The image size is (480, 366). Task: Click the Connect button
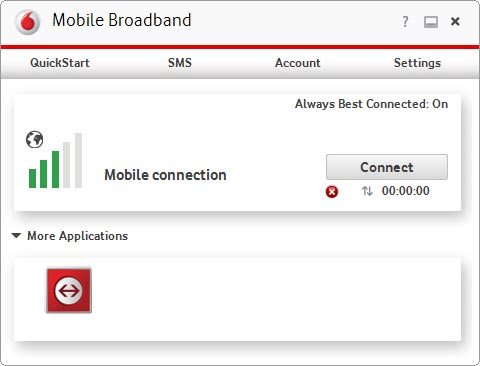[387, 167]
